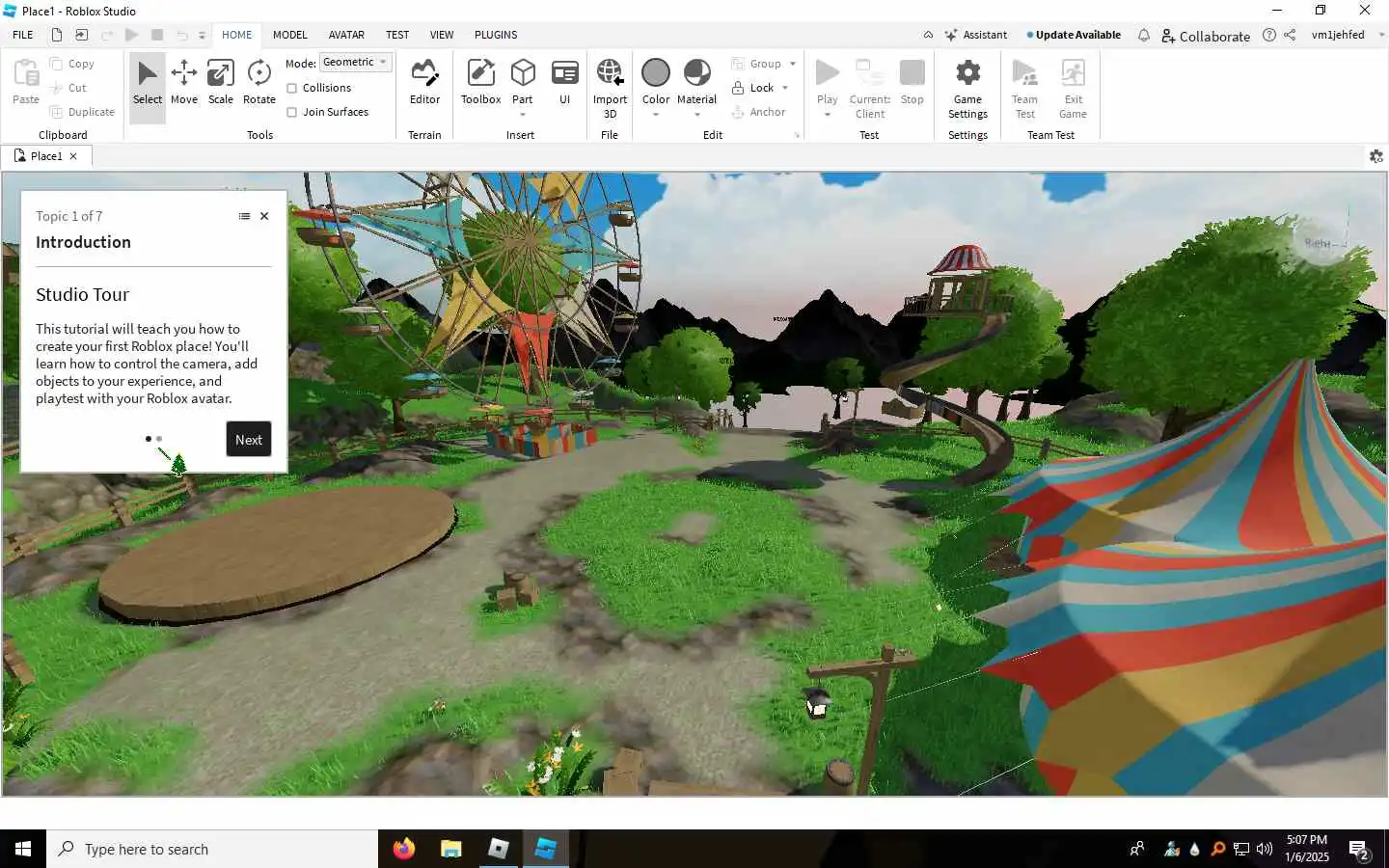Viewport: 1389px width, 868px height.
Task: Click Duplicate in Clipboard group
Action: pos(82,112)
